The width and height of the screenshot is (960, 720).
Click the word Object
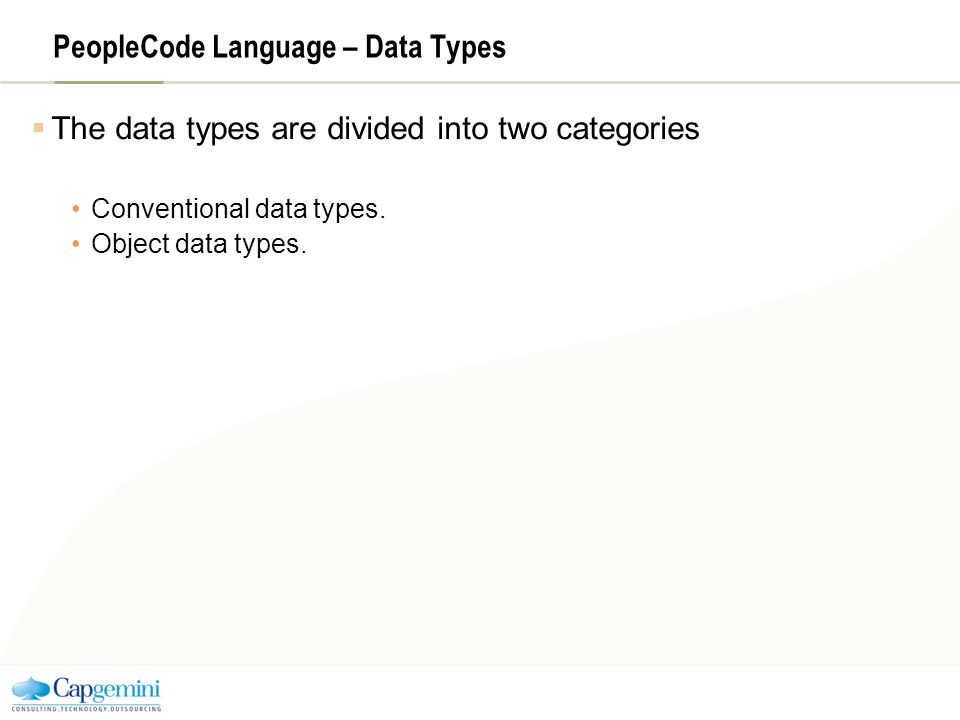pyautogui.click(x=130, y=244)
